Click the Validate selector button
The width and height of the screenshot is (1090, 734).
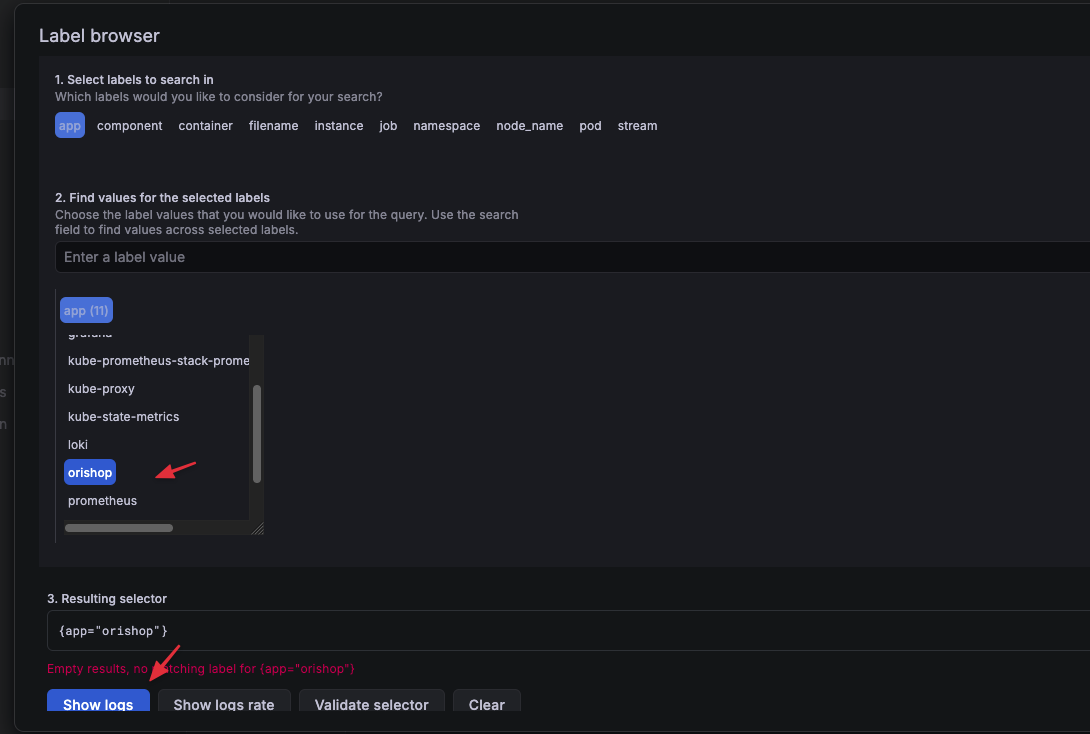pyautogui.click(x=371, y=703)
